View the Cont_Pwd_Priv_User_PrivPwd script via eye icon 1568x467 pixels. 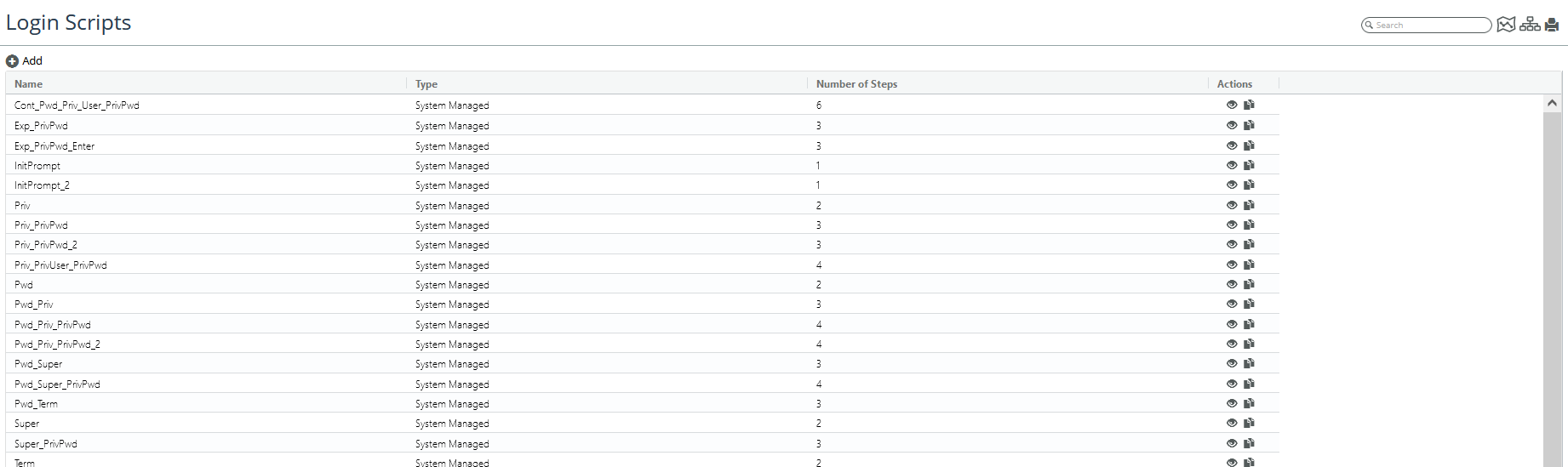[1232, 105]
